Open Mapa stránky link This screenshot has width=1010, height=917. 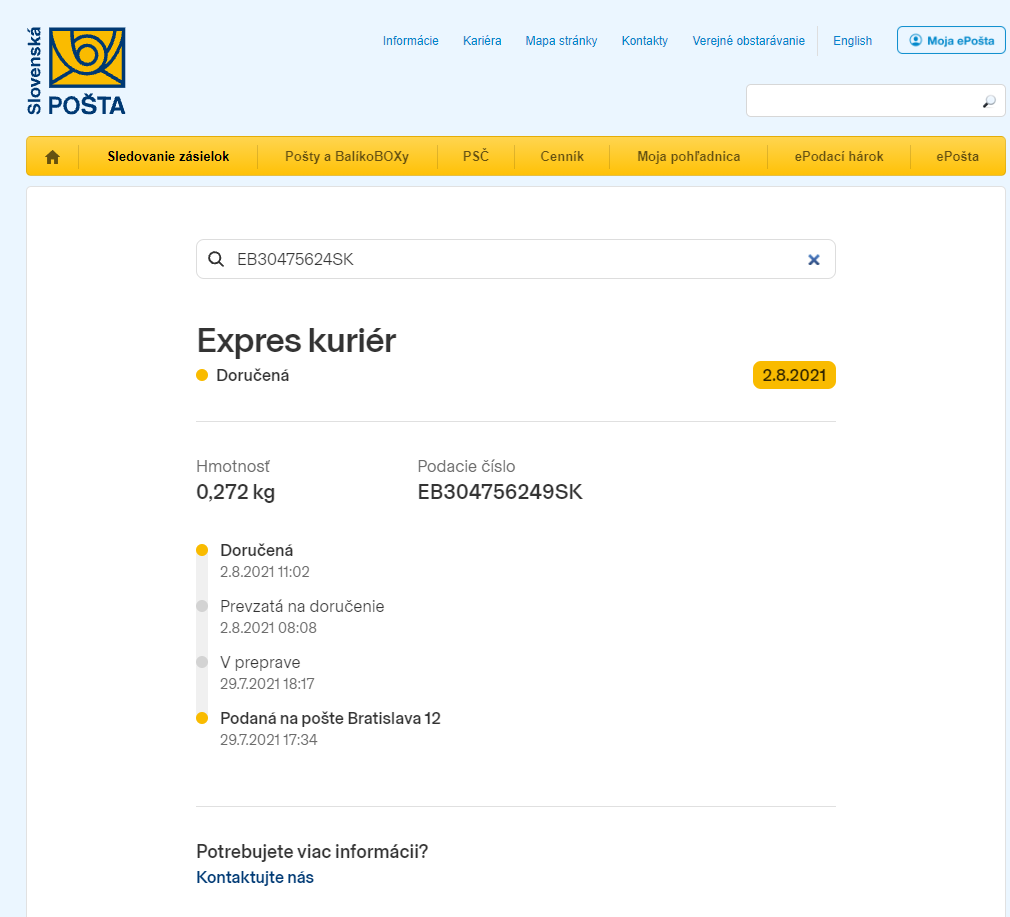[561, 41]
